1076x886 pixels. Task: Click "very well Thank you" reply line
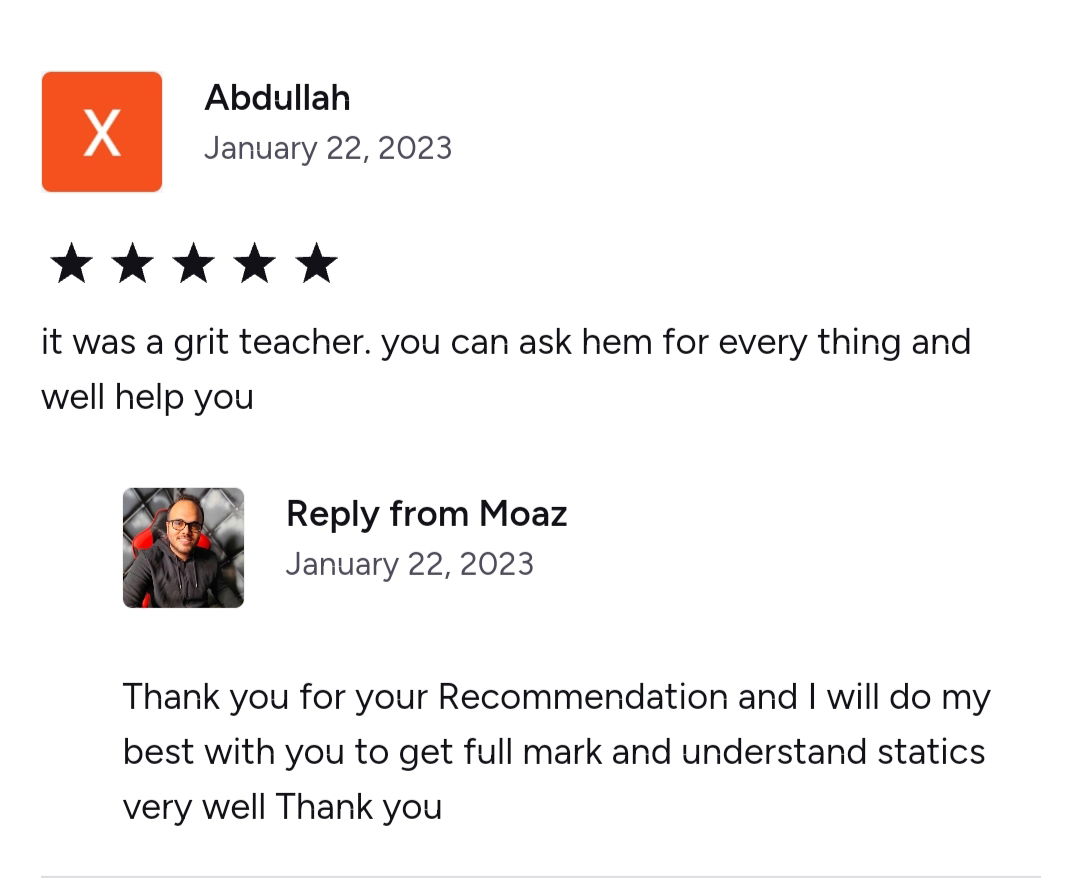tap(282, 807)
